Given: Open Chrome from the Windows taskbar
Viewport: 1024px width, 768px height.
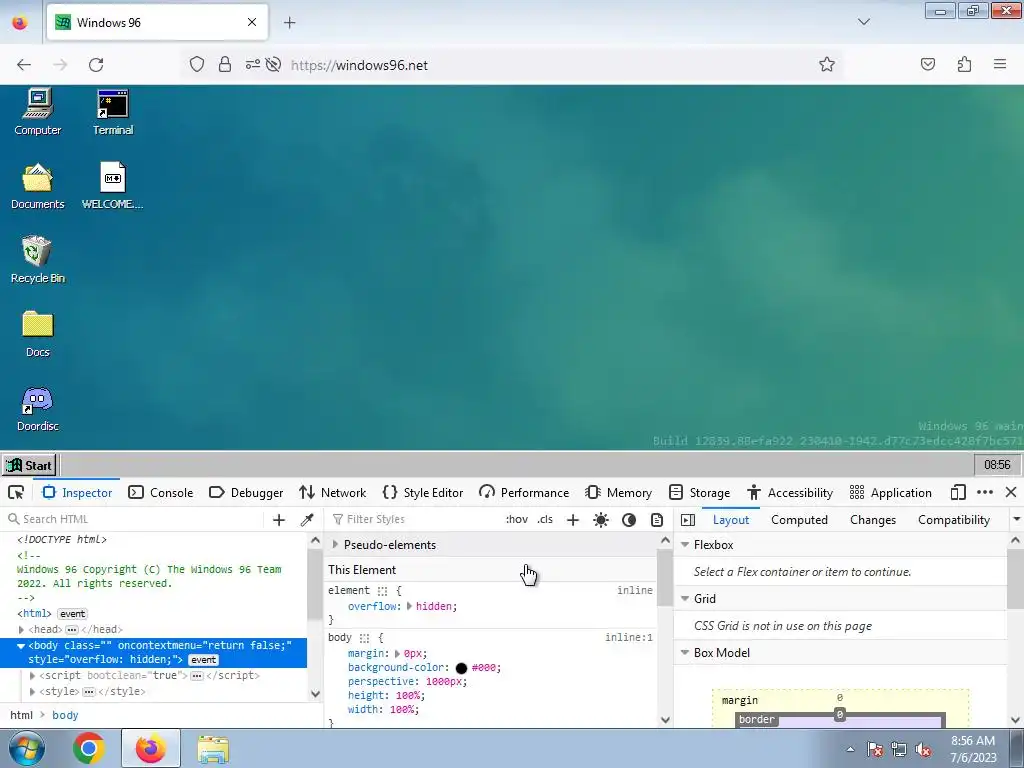Looking at the screenshot, I should tap(89, 748).
